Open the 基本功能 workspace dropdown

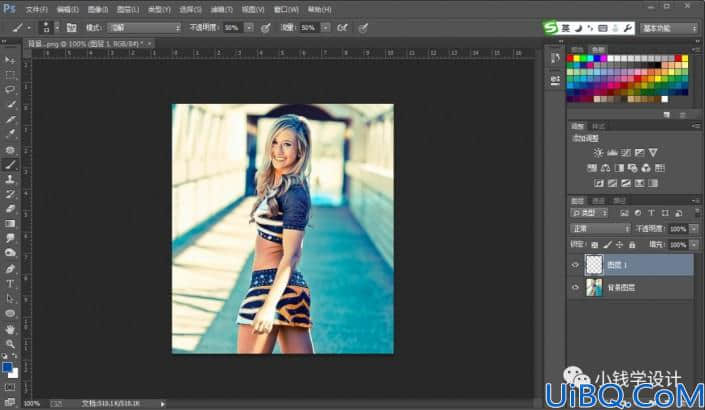pos(669,28)
